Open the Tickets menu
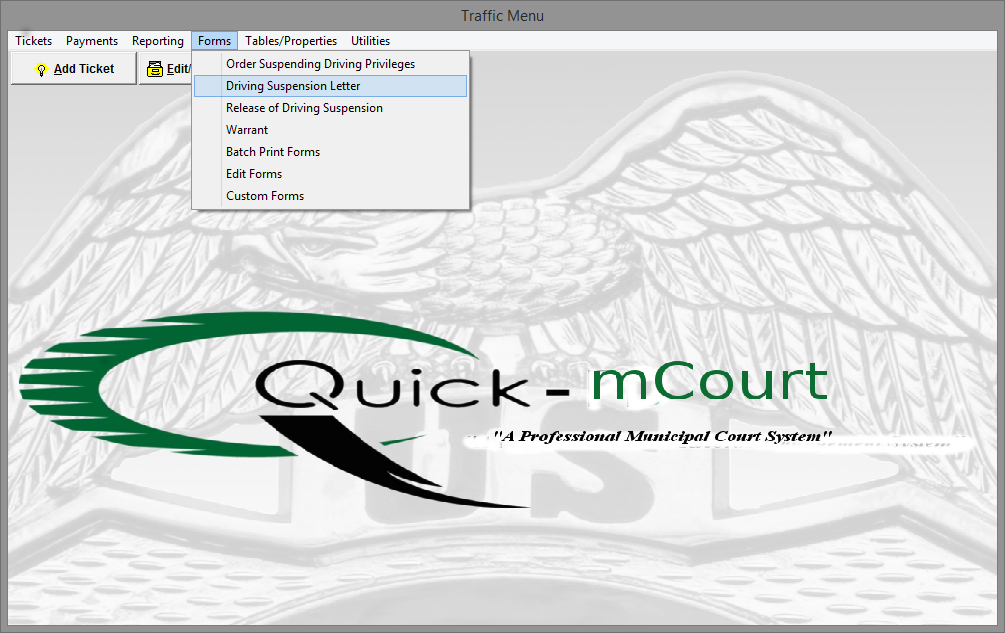Viewport: 1005px width, 633px height. click(33, 41)
